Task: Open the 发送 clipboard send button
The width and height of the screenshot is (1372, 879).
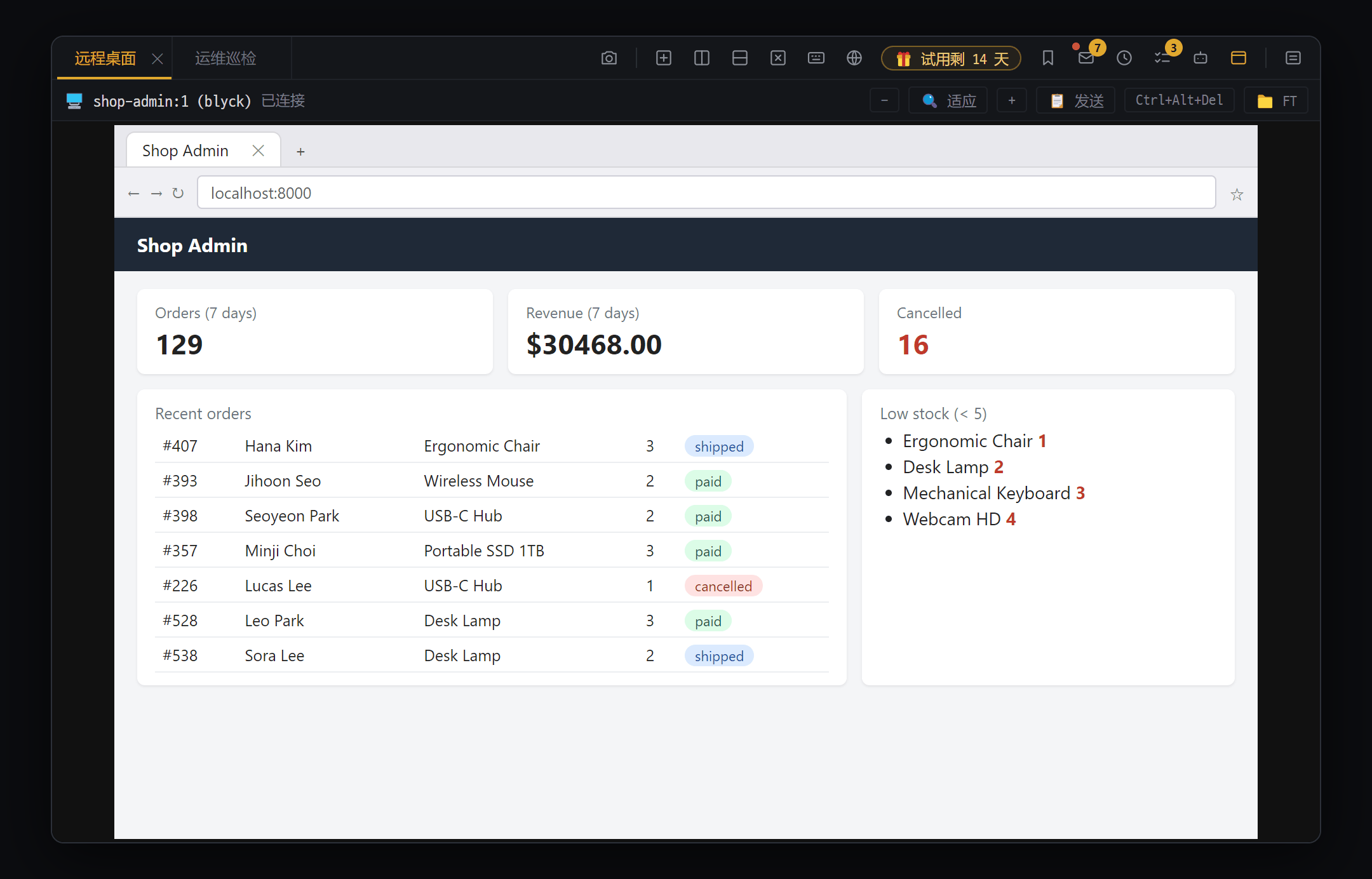Action: (x=1075, y=100)
